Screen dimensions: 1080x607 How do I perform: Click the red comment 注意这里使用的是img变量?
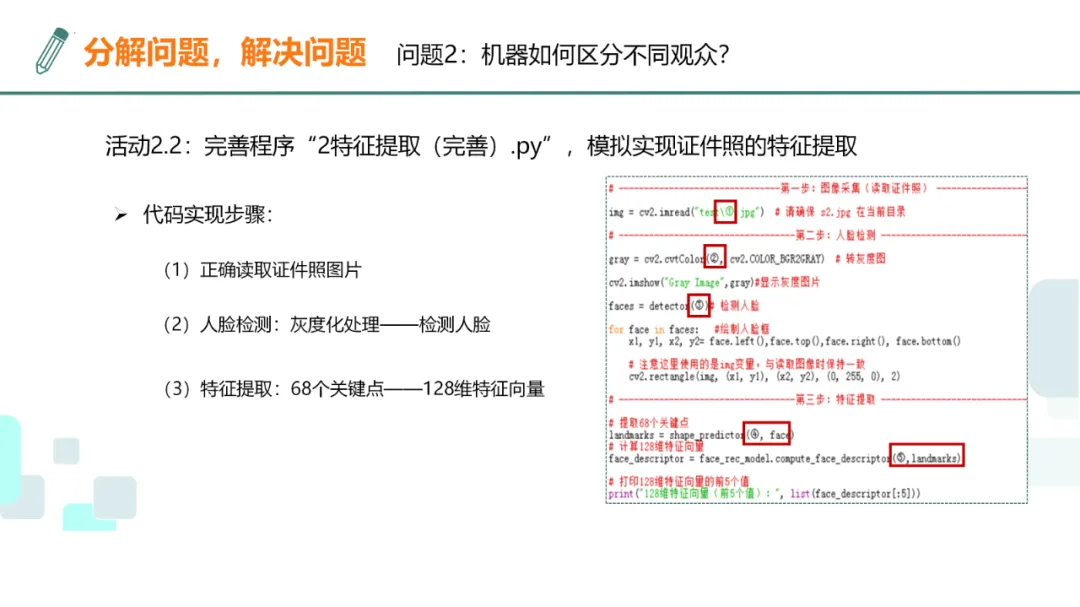click(747, 364)
